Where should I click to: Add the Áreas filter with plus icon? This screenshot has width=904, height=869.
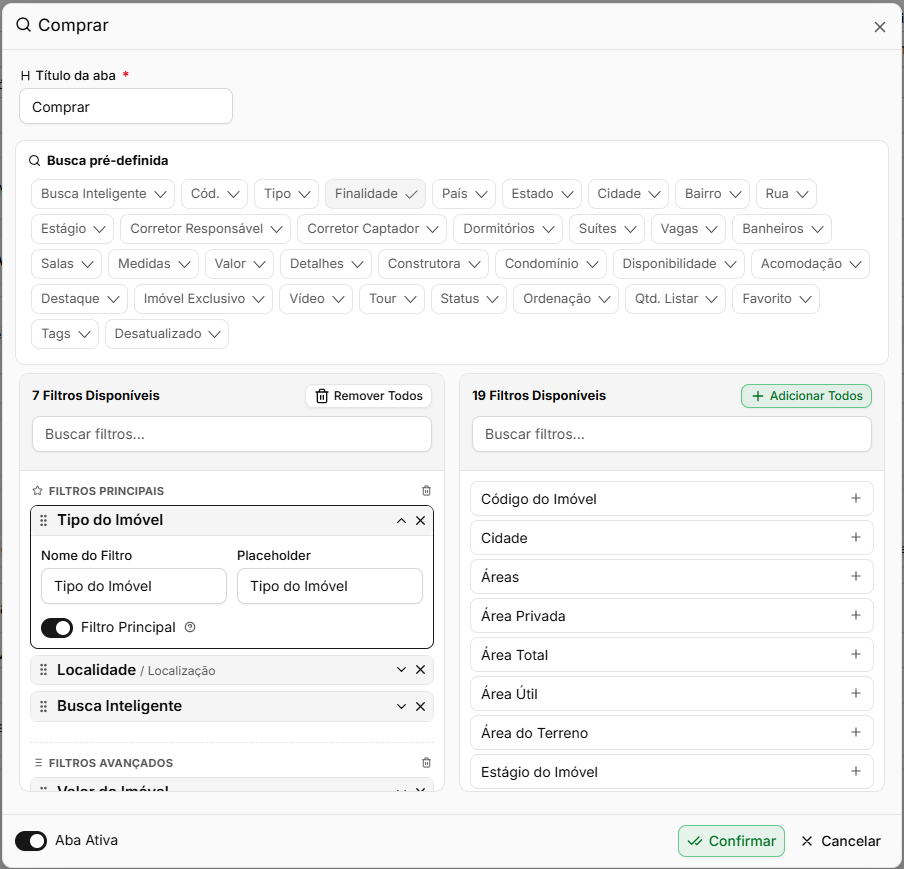tap(856, 576)
